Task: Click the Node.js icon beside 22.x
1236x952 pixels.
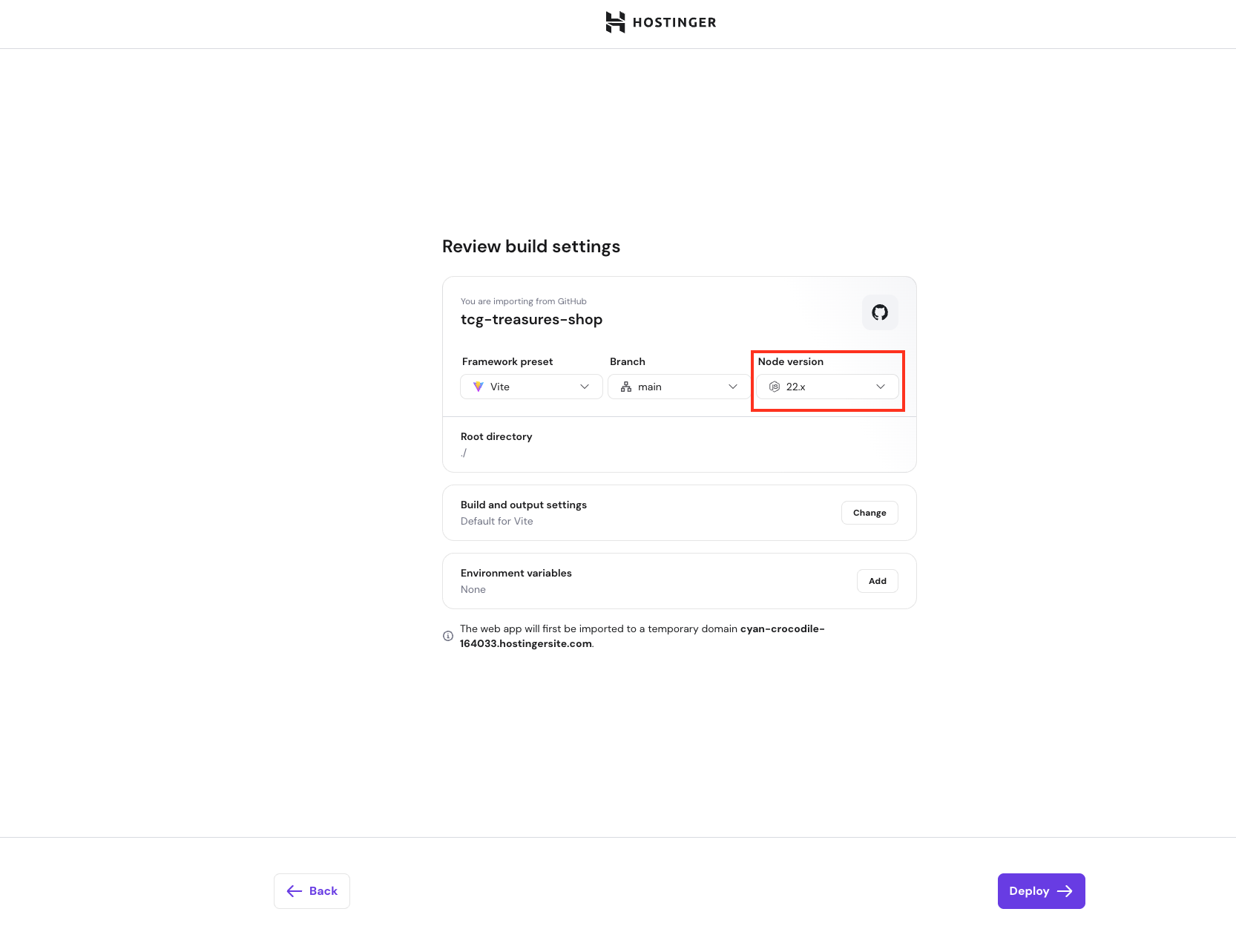Action: (x=775, y=387)
